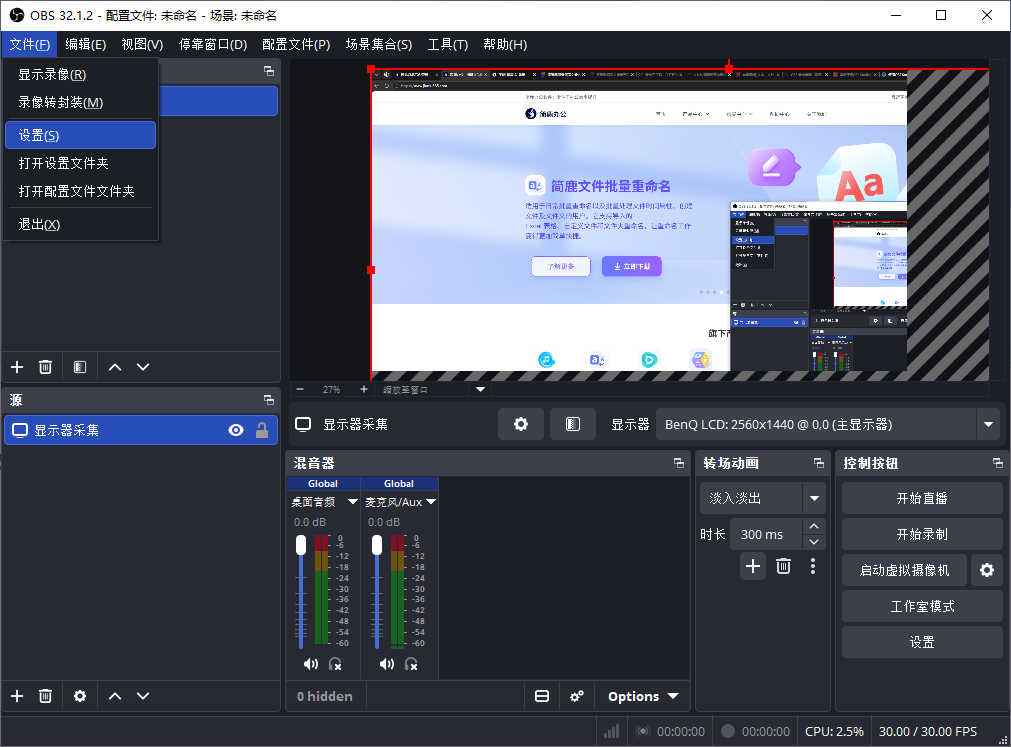Mute the 桌面音频 channel
The width and height of the screenshot is (1011, 747).
311,664
